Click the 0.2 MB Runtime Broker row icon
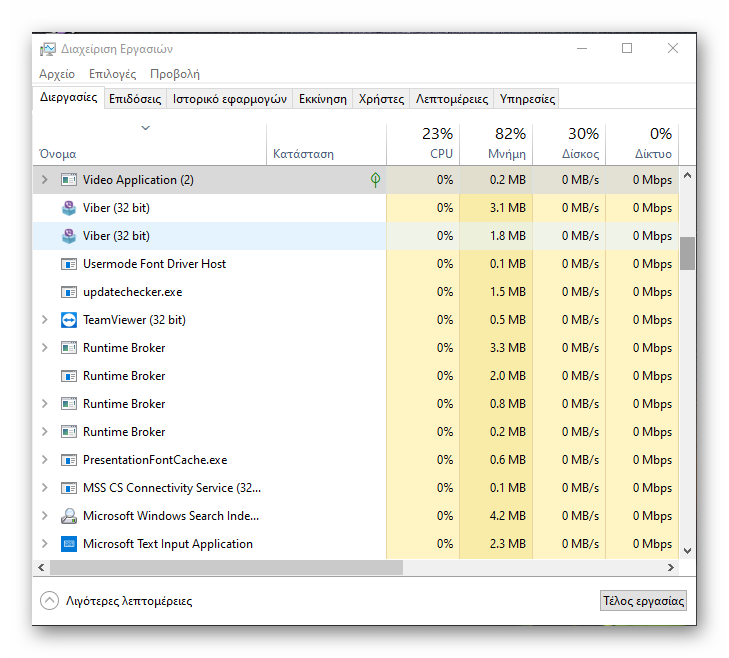729x658 pixels. (69, 432)
